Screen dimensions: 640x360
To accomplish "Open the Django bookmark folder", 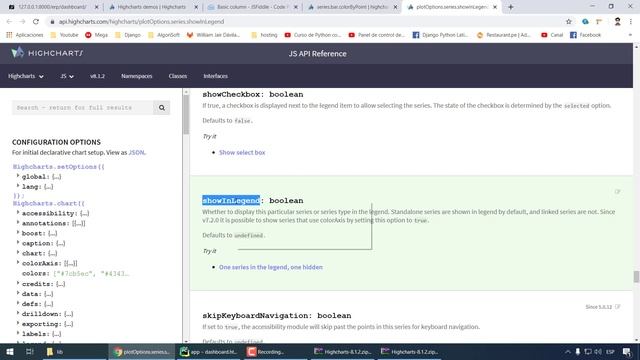I will tap(128, 35).
